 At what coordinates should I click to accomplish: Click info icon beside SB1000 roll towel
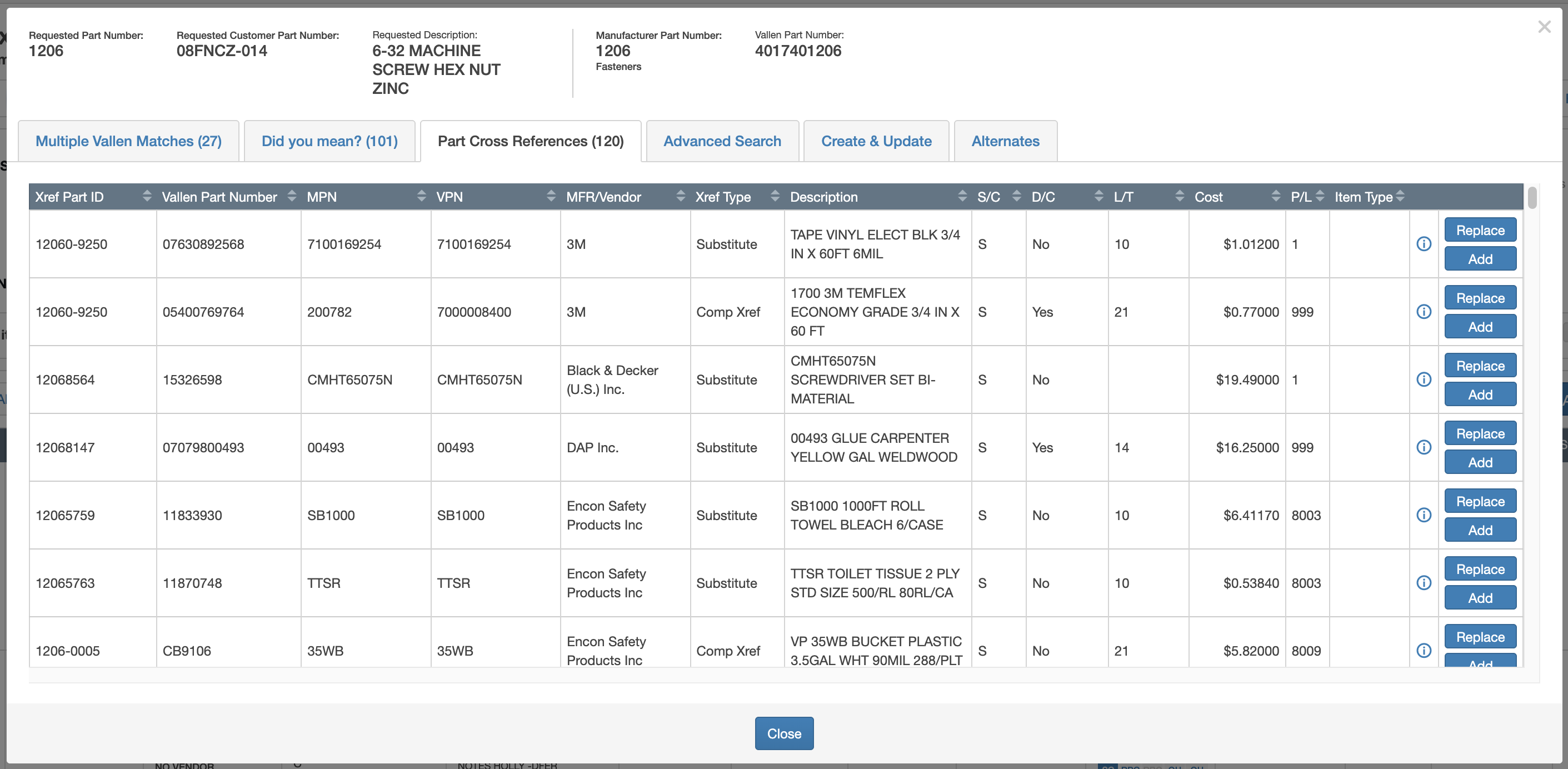click(x=1424, y=515)
